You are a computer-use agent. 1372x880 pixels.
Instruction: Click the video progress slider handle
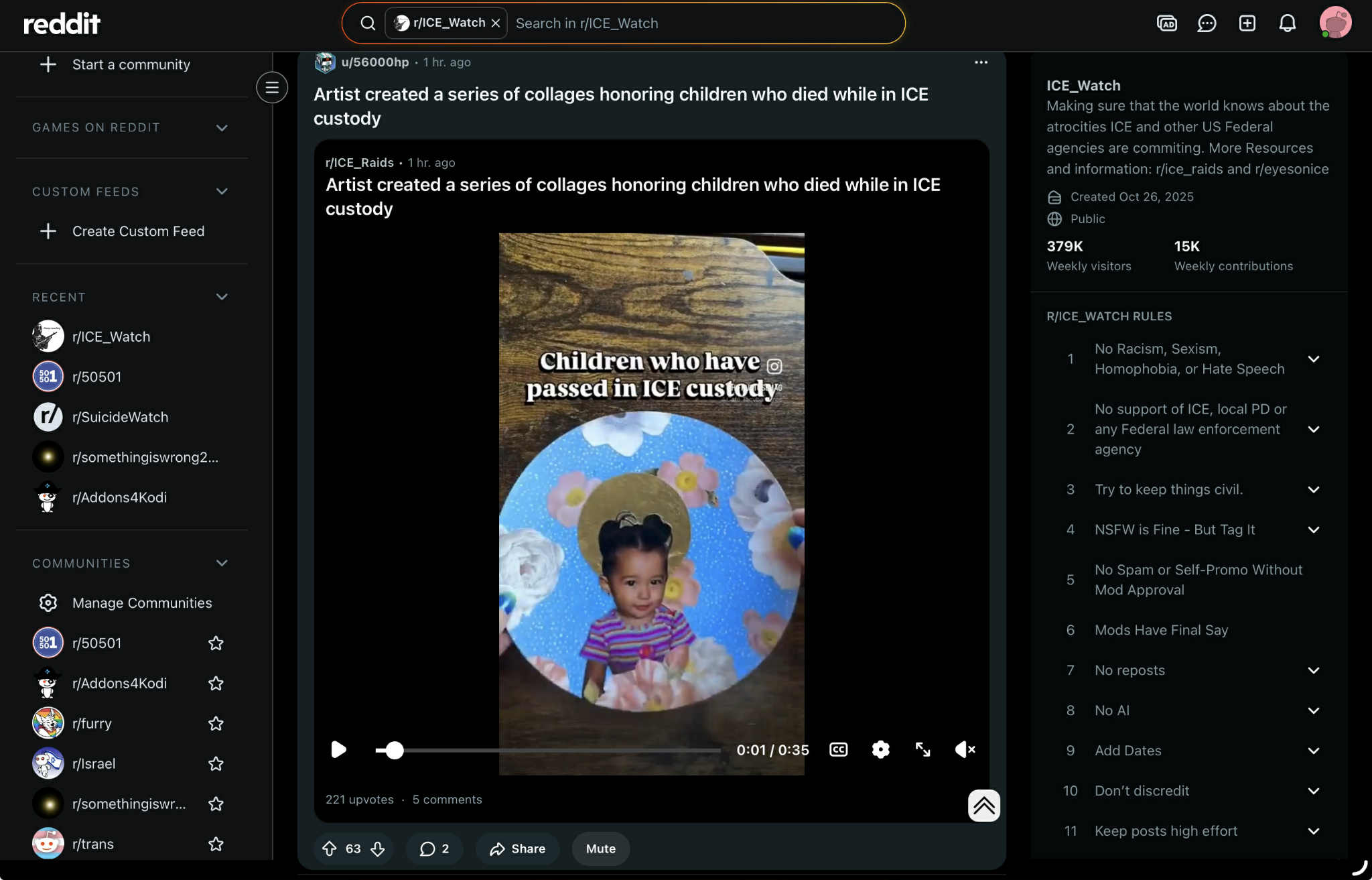tap(395, 750)
